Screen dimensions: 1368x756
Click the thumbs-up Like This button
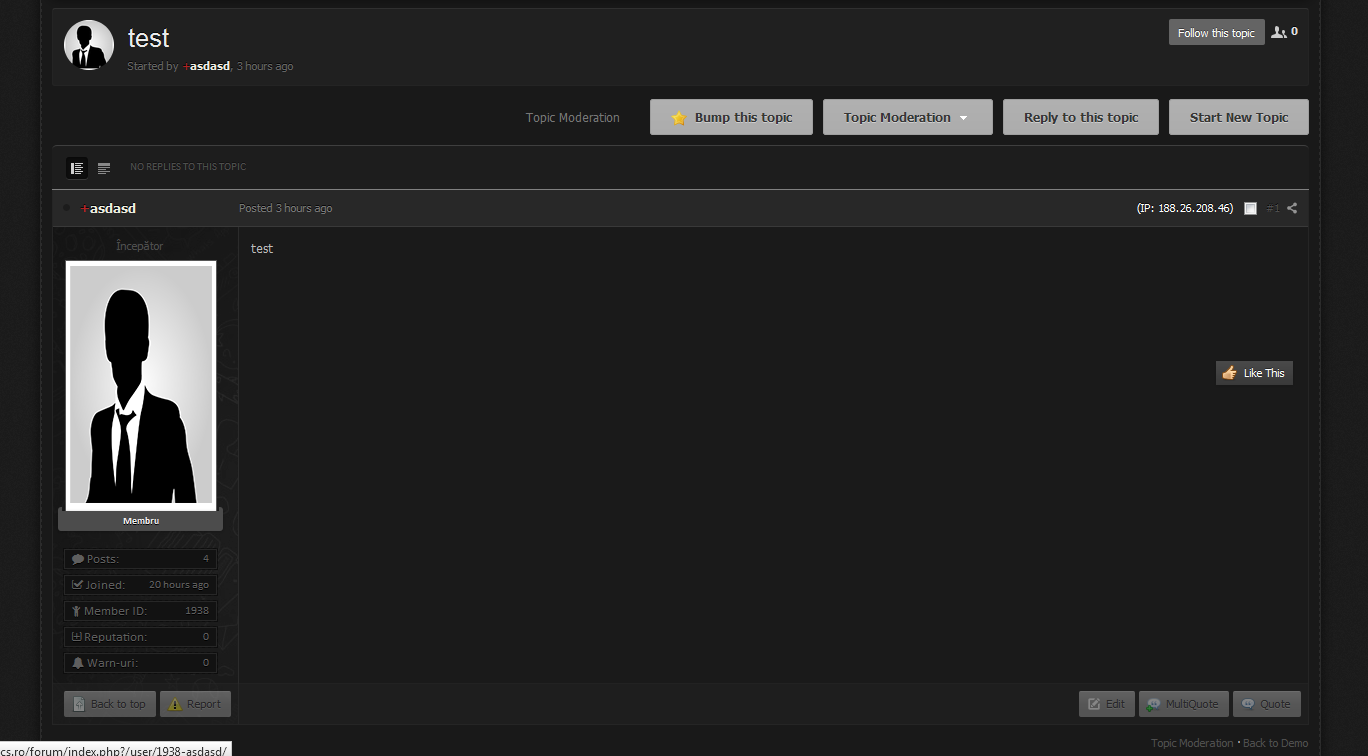click(x=1254, y=373)
